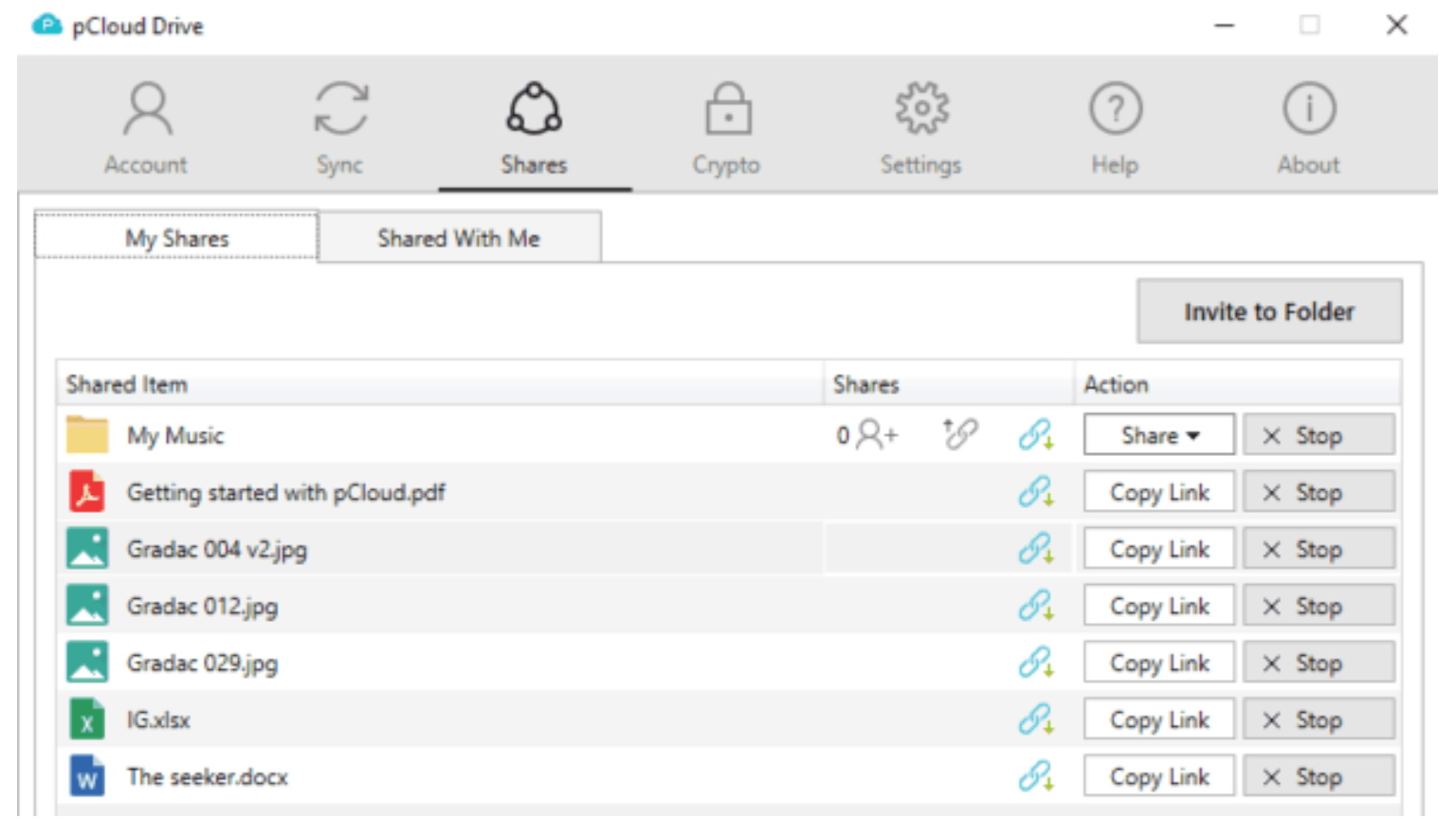Screen dimensions: 1456x819
Task: Select Getting started with pCloud.pdf file name
Action: (x=286, y=493)
